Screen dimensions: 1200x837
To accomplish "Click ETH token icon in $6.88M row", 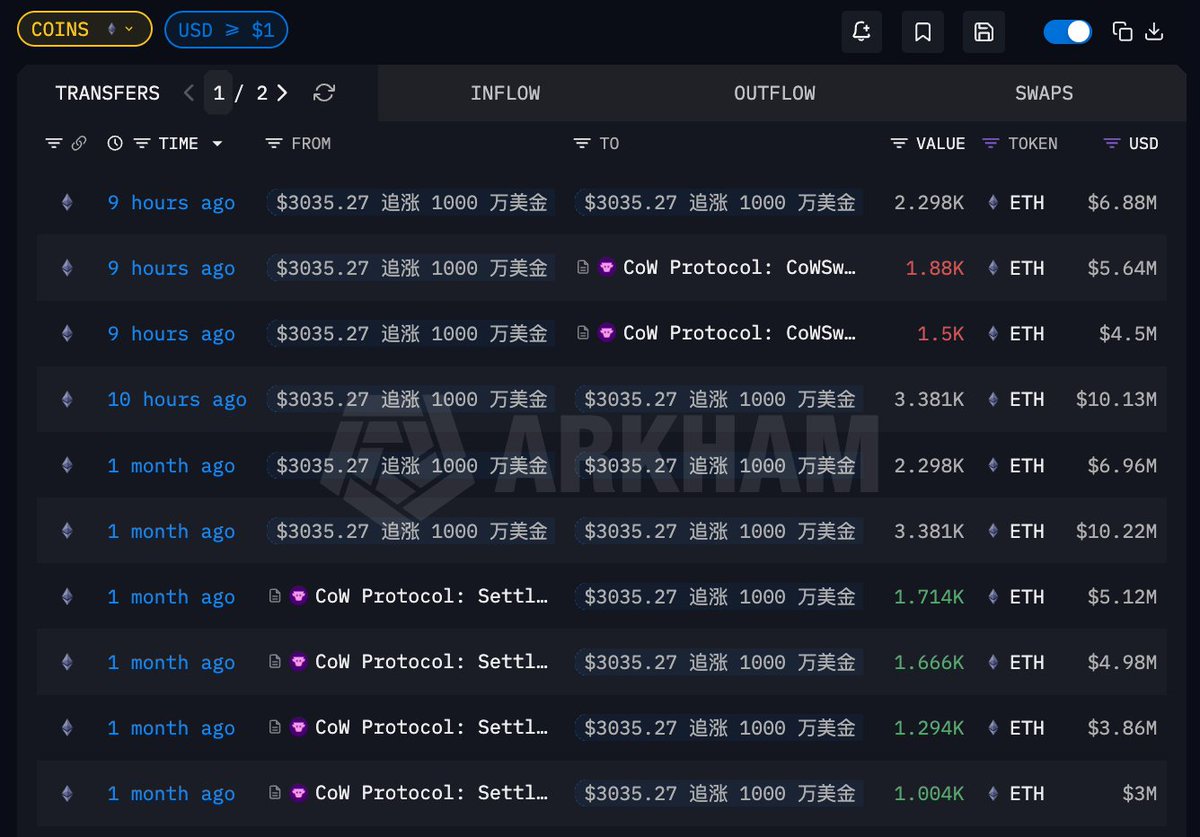I will click(x=993, y=203).
